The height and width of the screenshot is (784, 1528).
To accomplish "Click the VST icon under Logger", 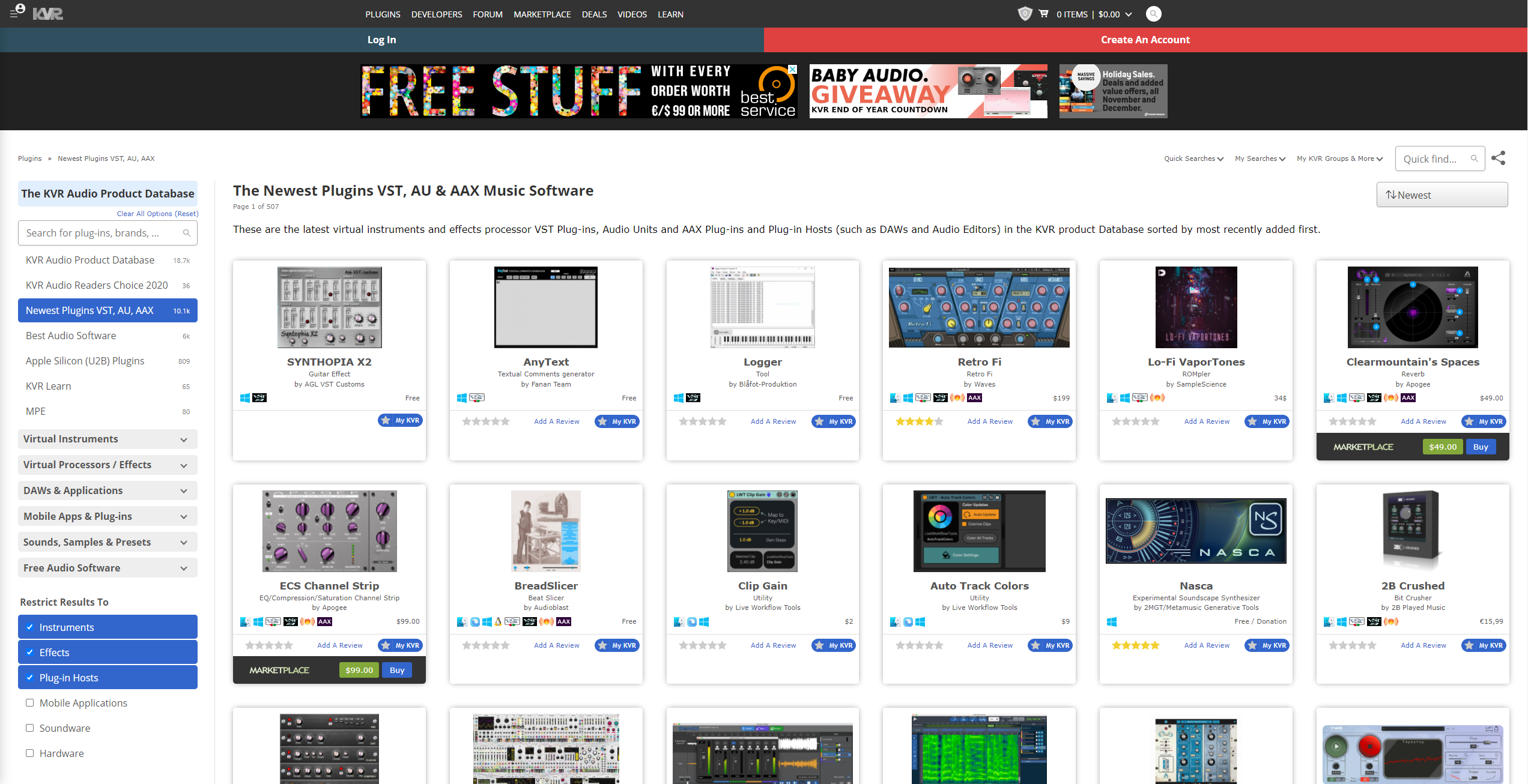I will point(693,398).
